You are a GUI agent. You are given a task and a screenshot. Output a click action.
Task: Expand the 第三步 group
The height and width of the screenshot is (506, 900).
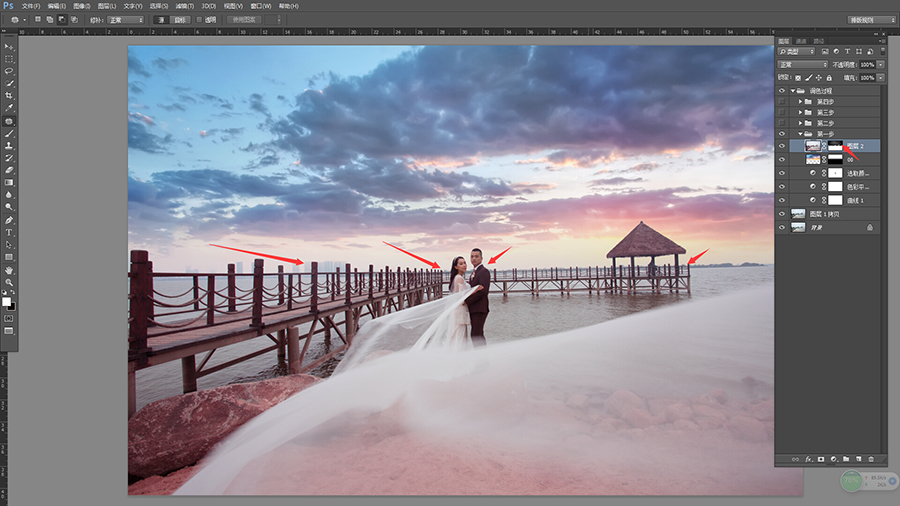tap(800, 112)
